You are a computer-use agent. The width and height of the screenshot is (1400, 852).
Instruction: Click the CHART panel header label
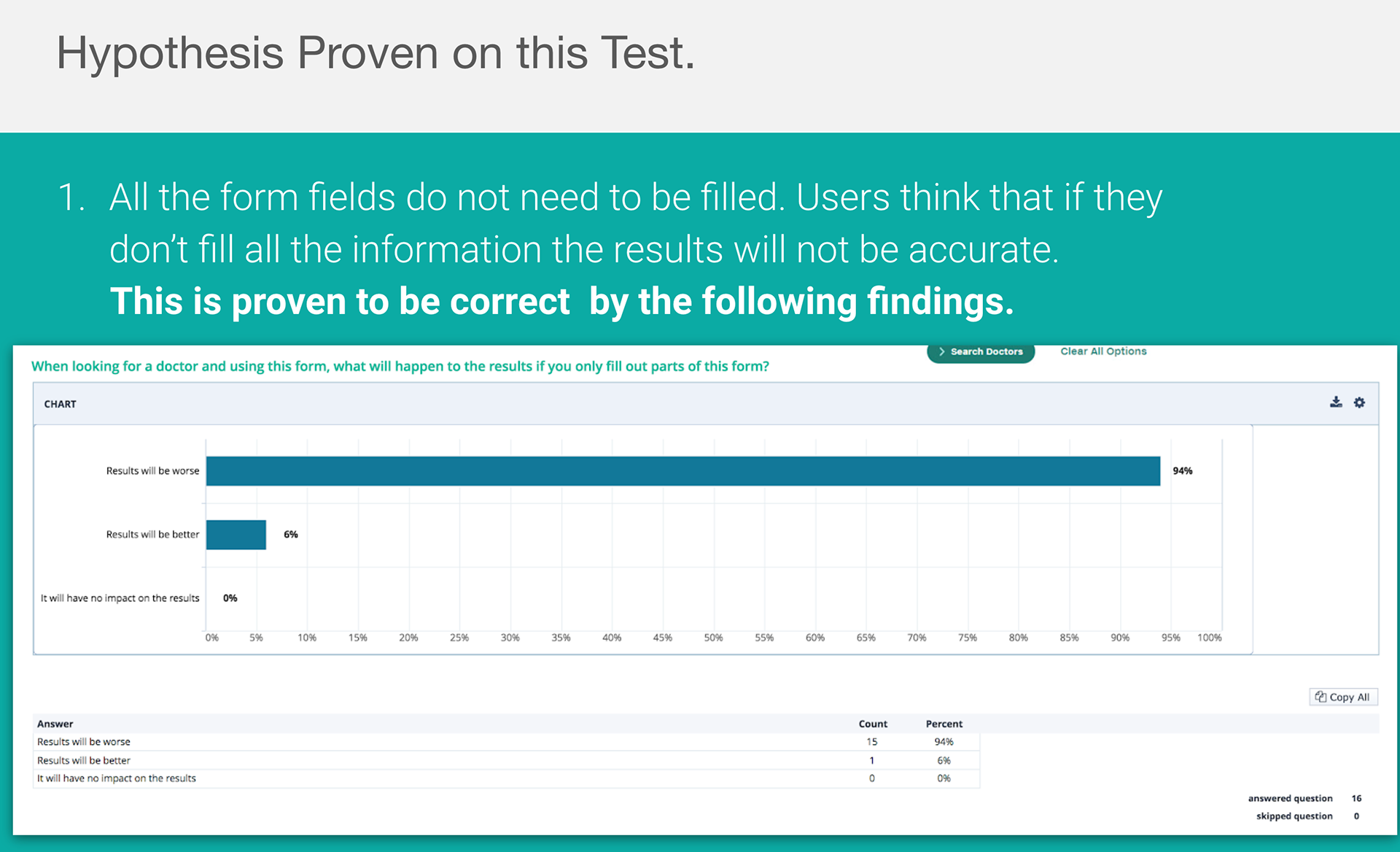(x=60, y=404)
